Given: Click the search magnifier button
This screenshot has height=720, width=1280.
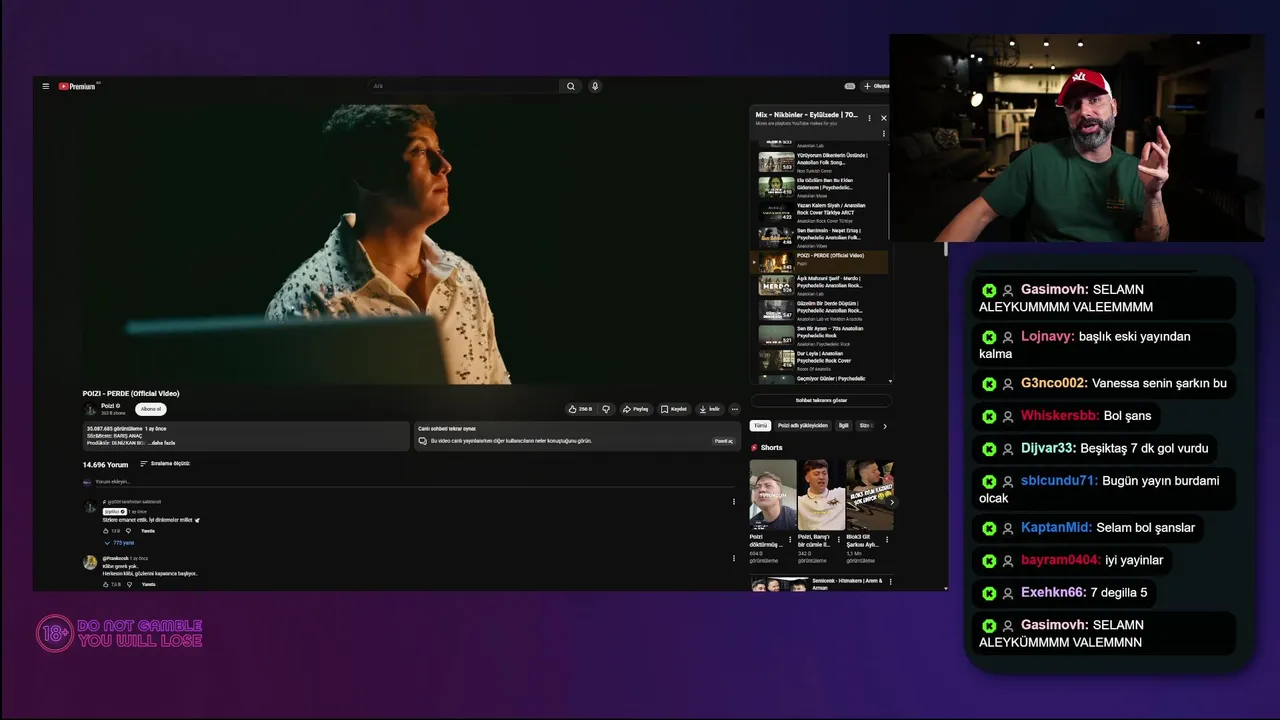Looking at the screenshot, I should (x=571, y=86).
